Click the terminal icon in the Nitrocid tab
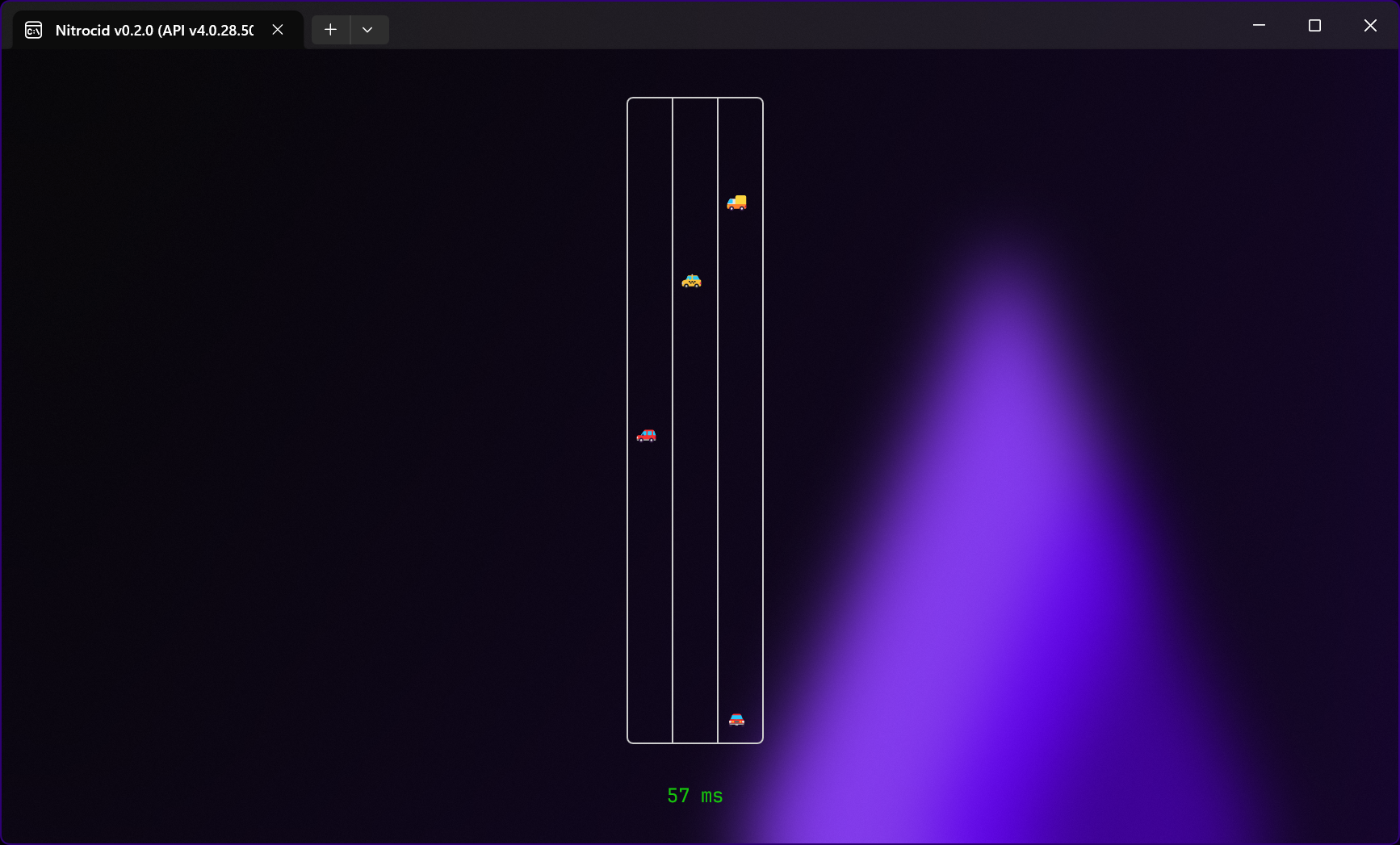The height and width of the screenshot is (845, 1400). (x=34, y=31)
